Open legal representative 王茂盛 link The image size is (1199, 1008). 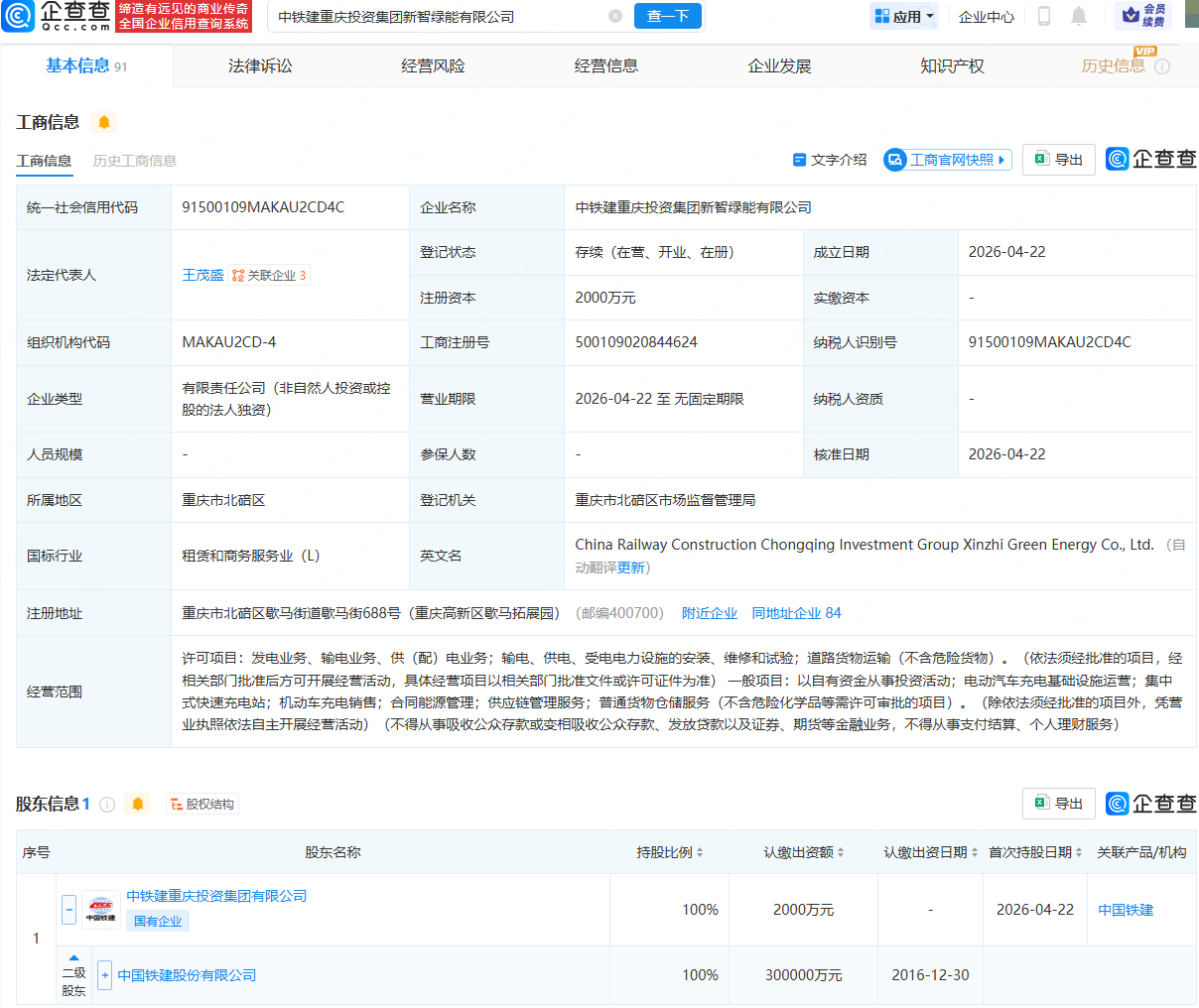click(x=202, y=275)
